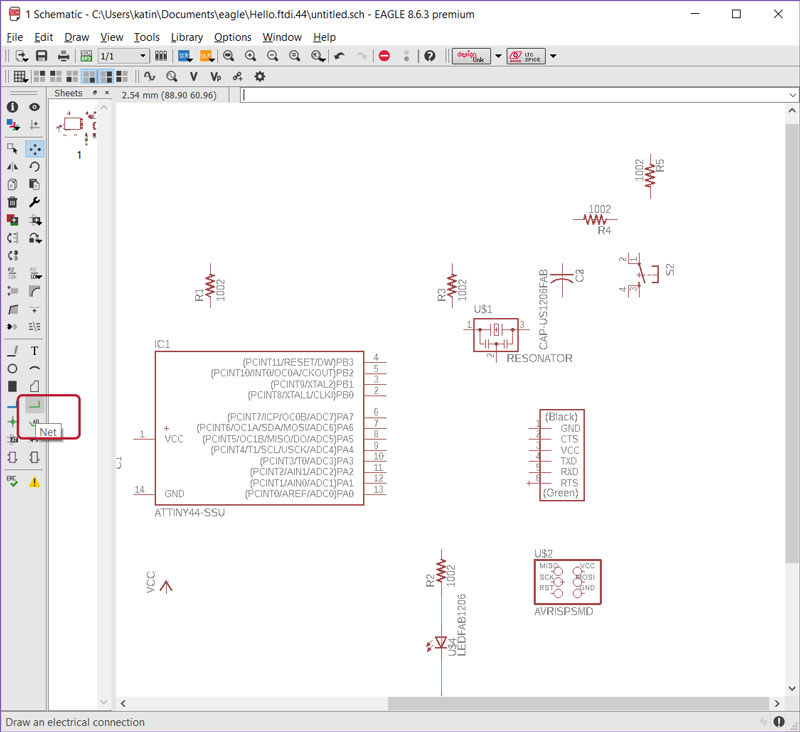
Task: Click the horizontal scrollbar of the schematic
Action: coord(579,703)
